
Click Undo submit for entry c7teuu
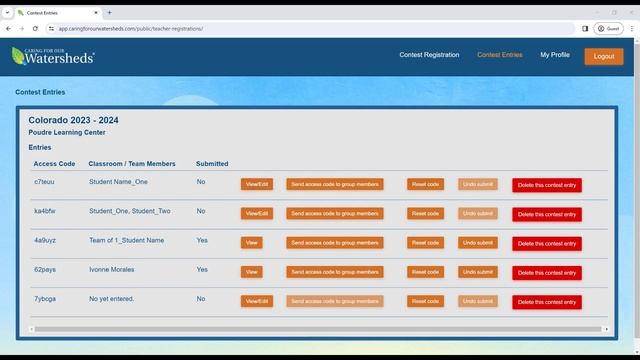click(478, 184)
